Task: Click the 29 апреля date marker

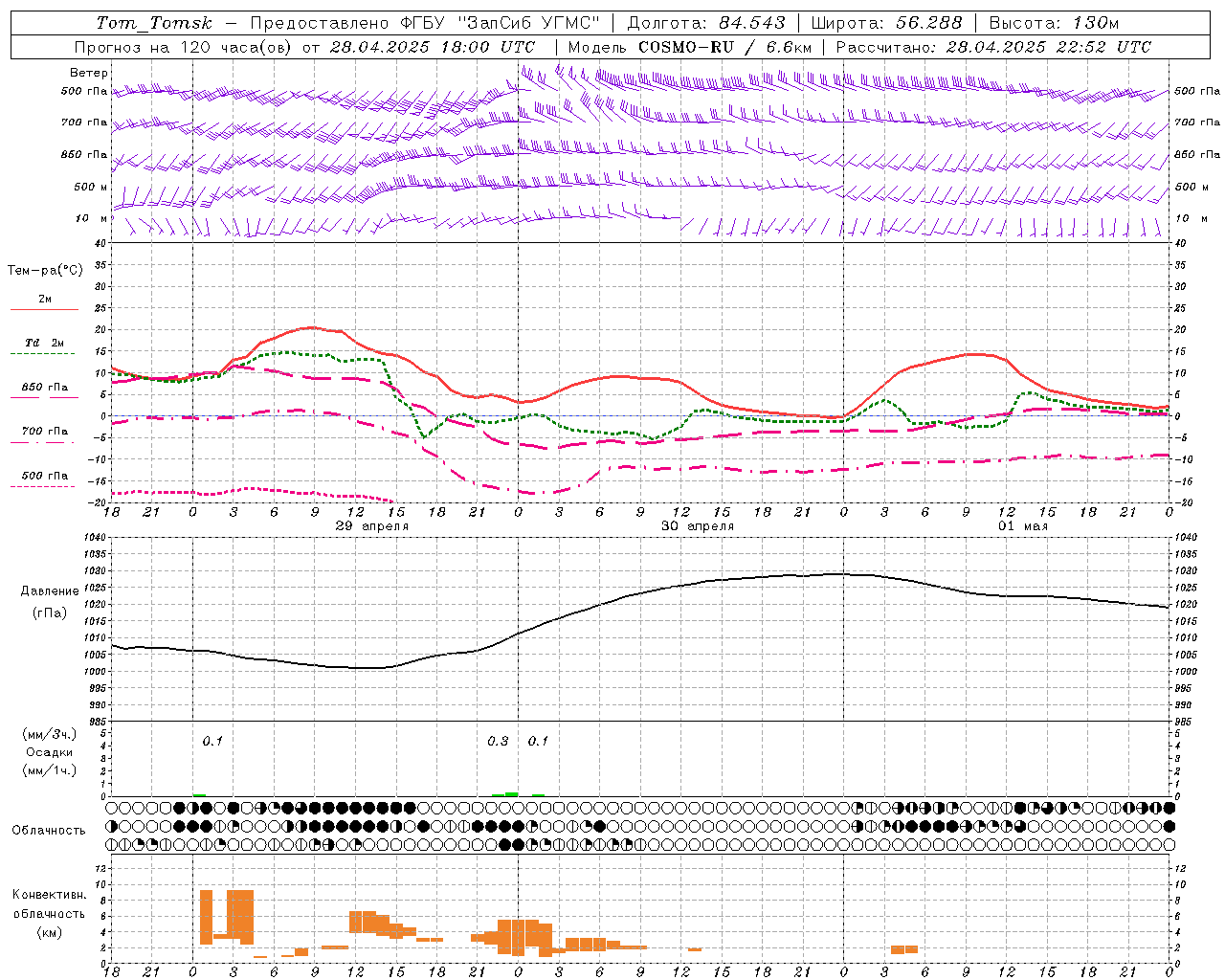Action: (371, 526)
